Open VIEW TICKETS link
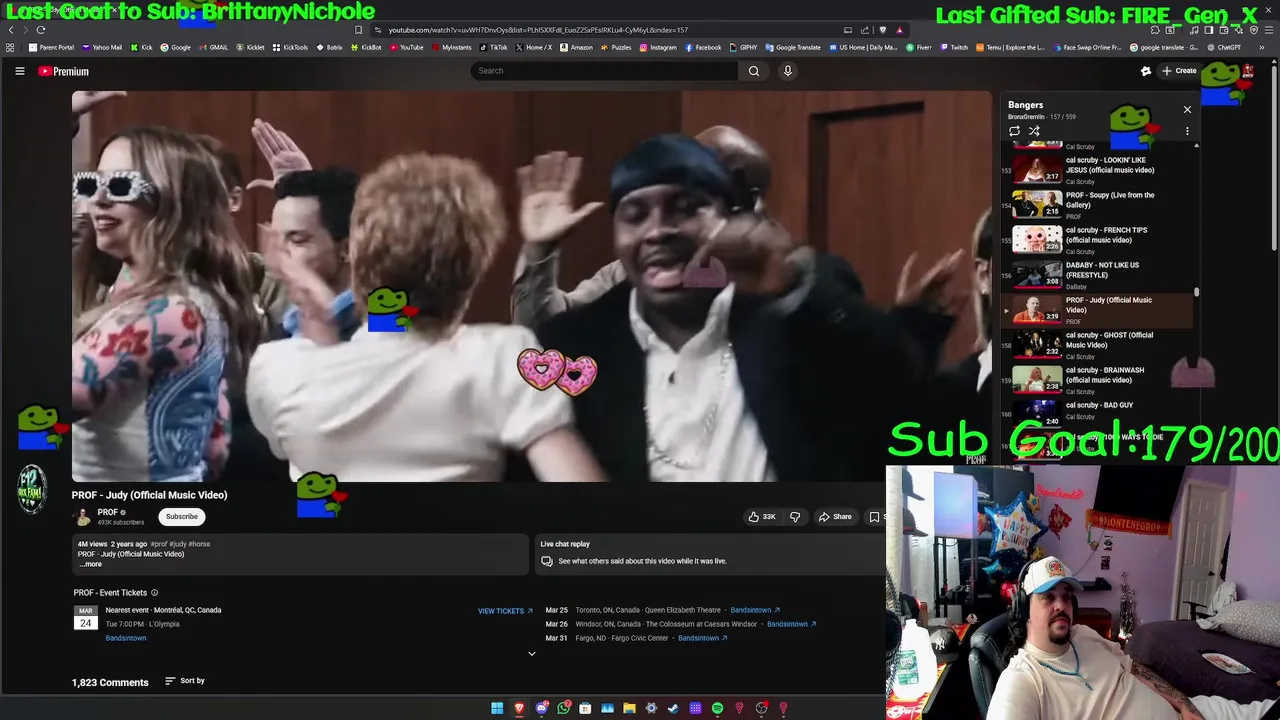Screen dimensions: 1280x720 tap(505, 611)
